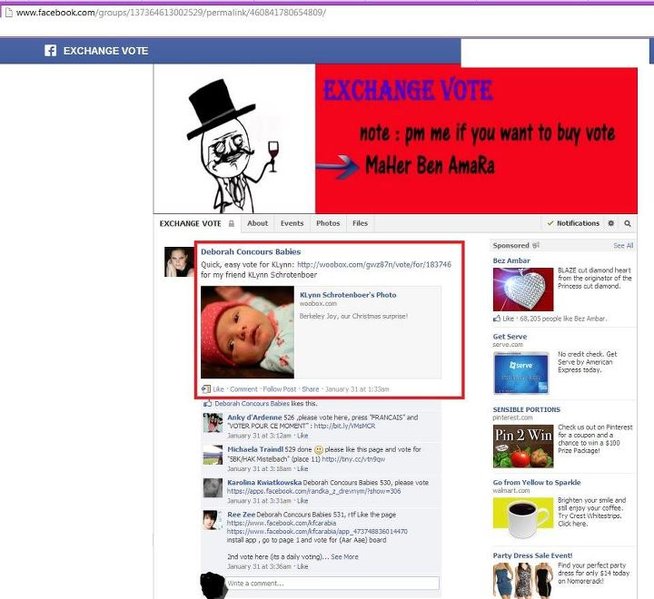The width and height of the screenshot is (654, 599).
Task: Expand Ree Zee's comment with See More
Action: (345, 556)
